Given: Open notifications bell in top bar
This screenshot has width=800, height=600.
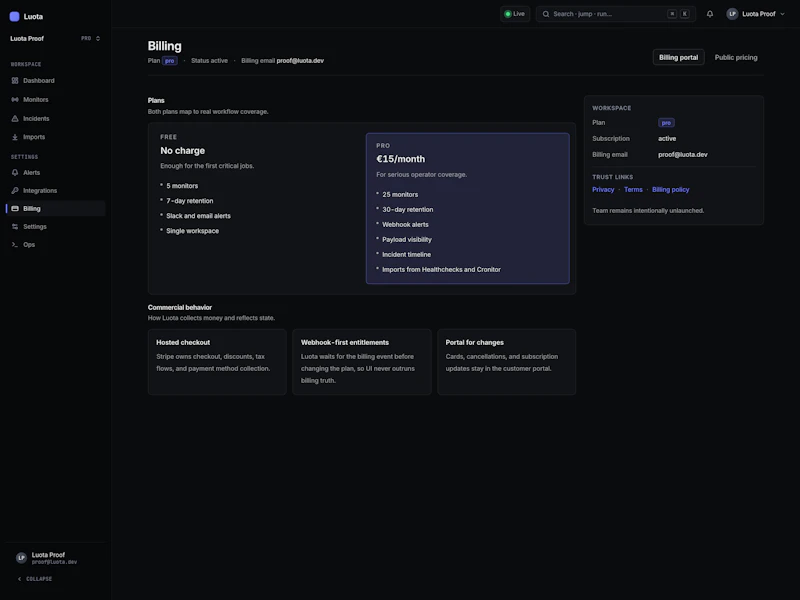Looking at the screenshot, I should click(710, 14).
